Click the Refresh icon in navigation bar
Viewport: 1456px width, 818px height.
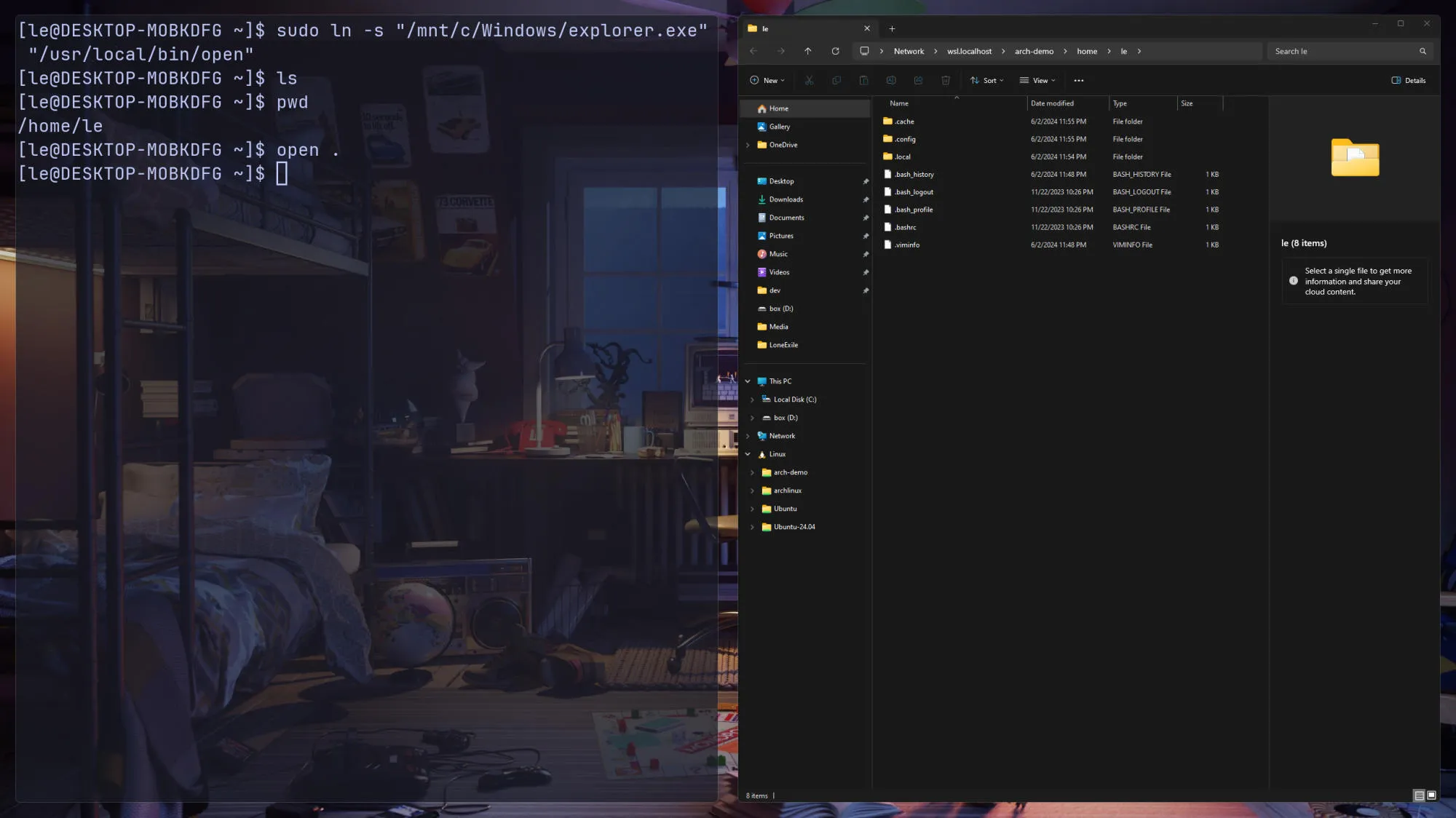[835, 51]
